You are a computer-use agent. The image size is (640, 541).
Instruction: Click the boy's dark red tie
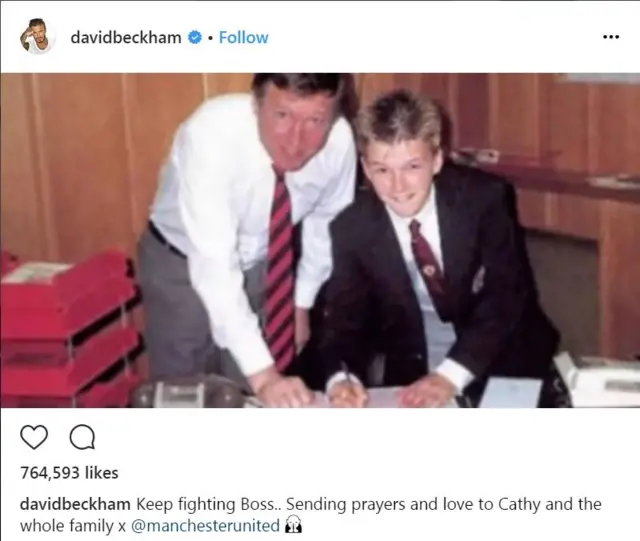point(427,255)
